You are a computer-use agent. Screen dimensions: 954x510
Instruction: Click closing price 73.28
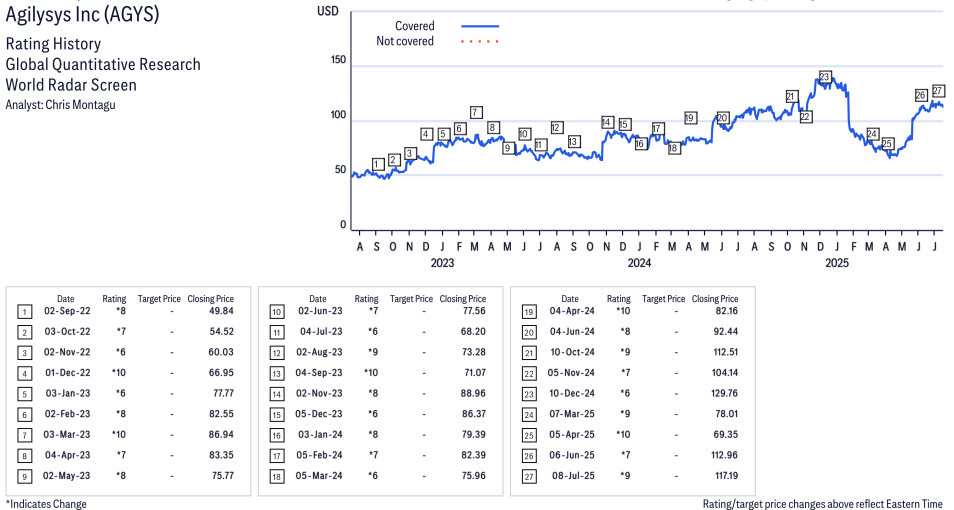[x=474, y=352]
